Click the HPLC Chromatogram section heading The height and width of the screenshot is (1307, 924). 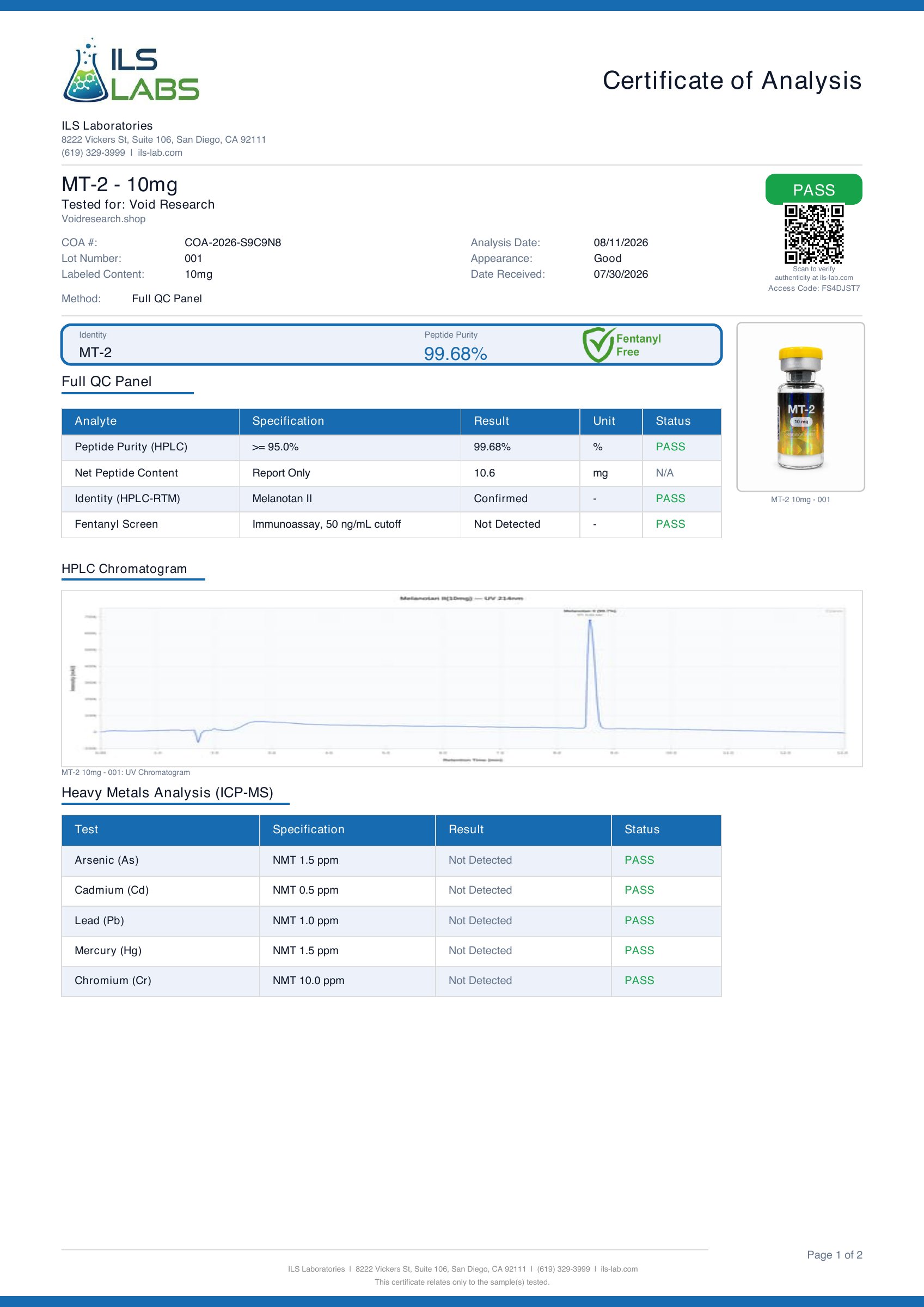tap(124, 569)
